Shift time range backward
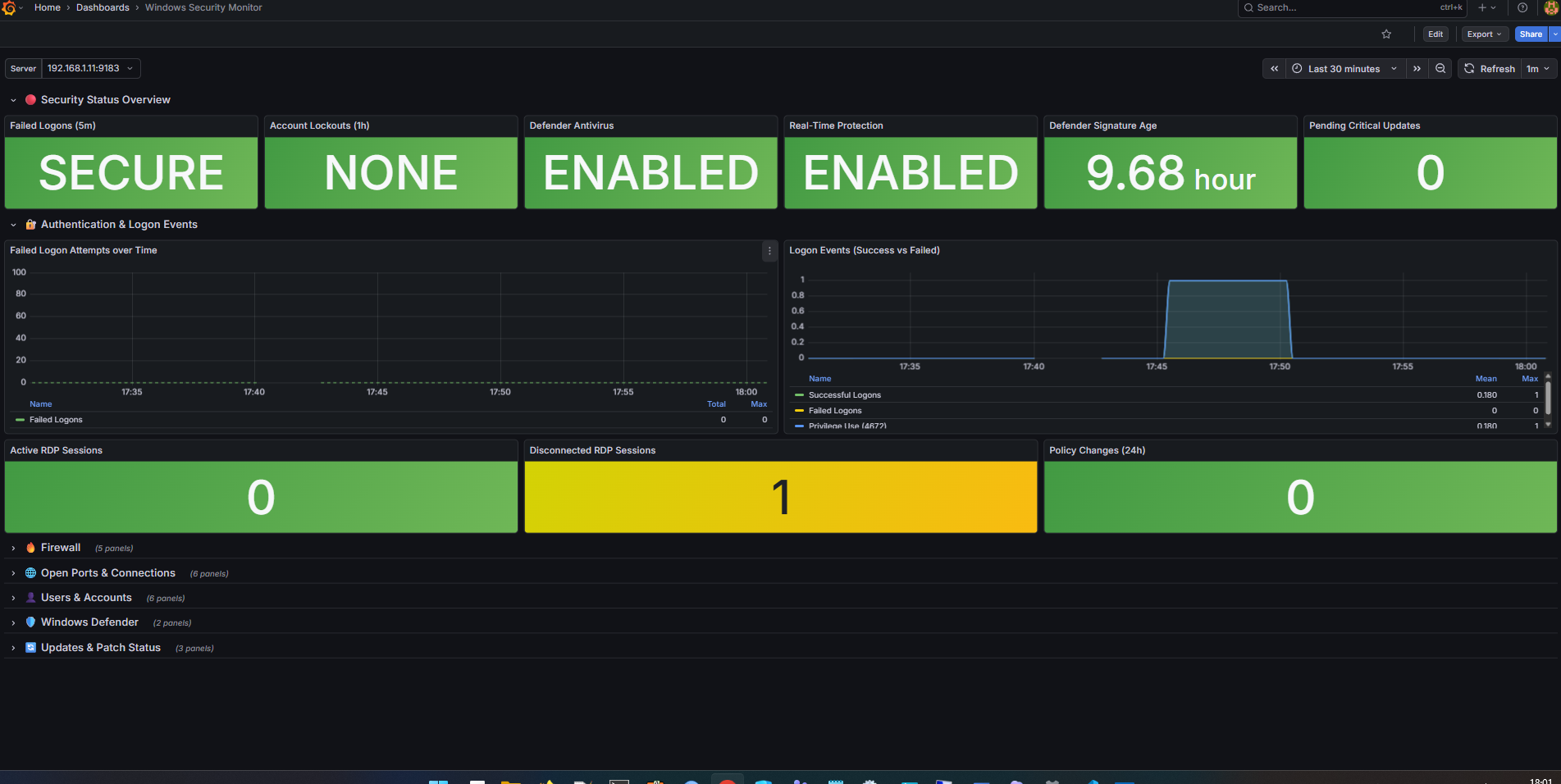Viewport: 1561px width, 784px height. 1274,69
